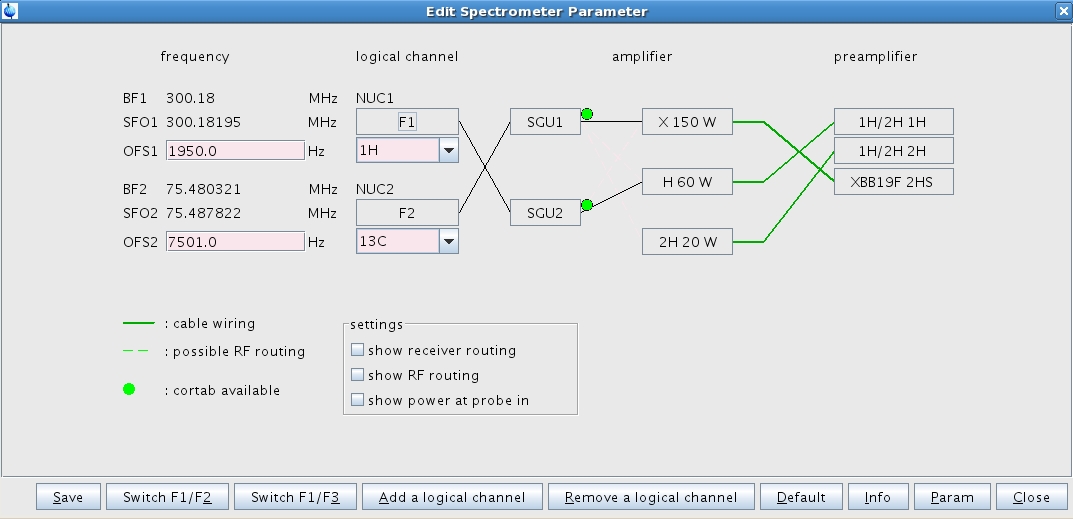Image resolution: width=1073 pixels, height=519 pixels.
Task: Click the green cortab indicator beside SGU2
Action: 587,205
